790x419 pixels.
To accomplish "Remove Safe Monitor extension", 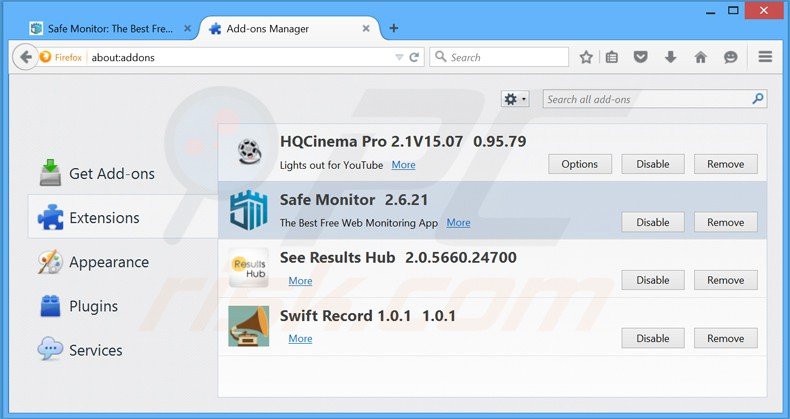I will pyautogui.click(x=726, y=222).
